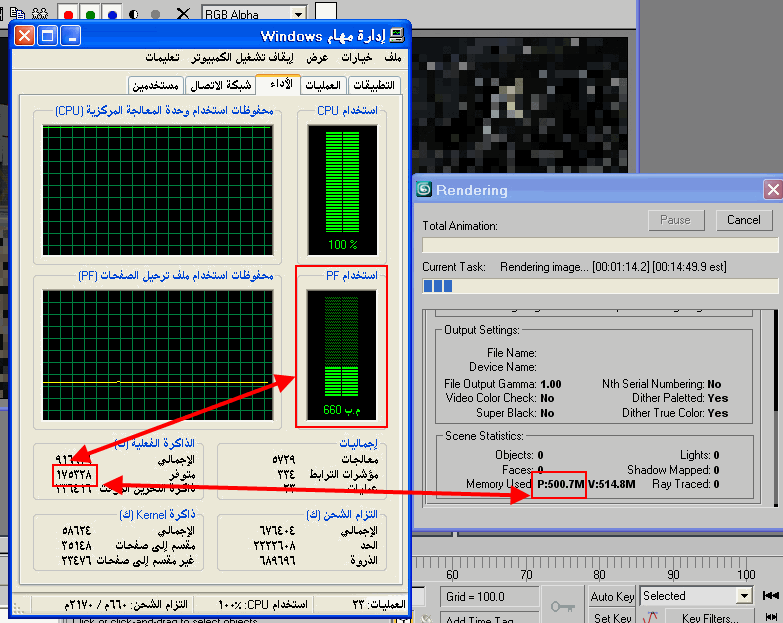This screenshot has height=623, width=783.
Task: Open the Selected key filter dropdown
Action: (x=744, y=596)
